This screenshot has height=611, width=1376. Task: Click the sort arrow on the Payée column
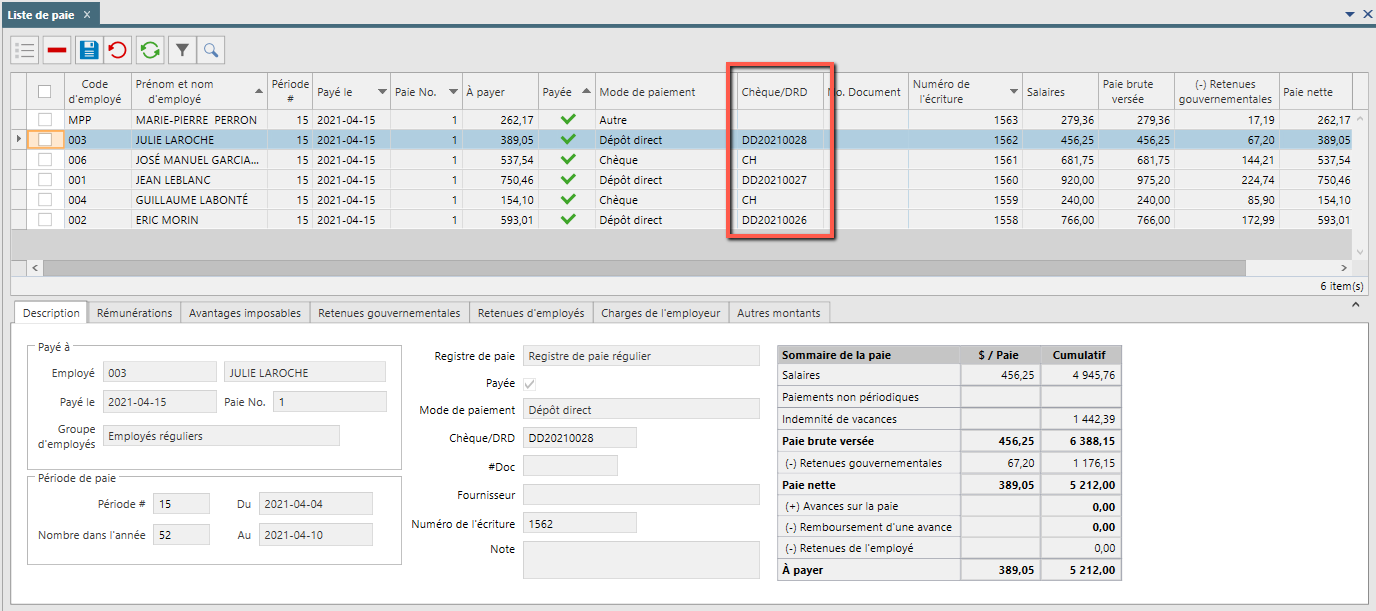point(585,92)
